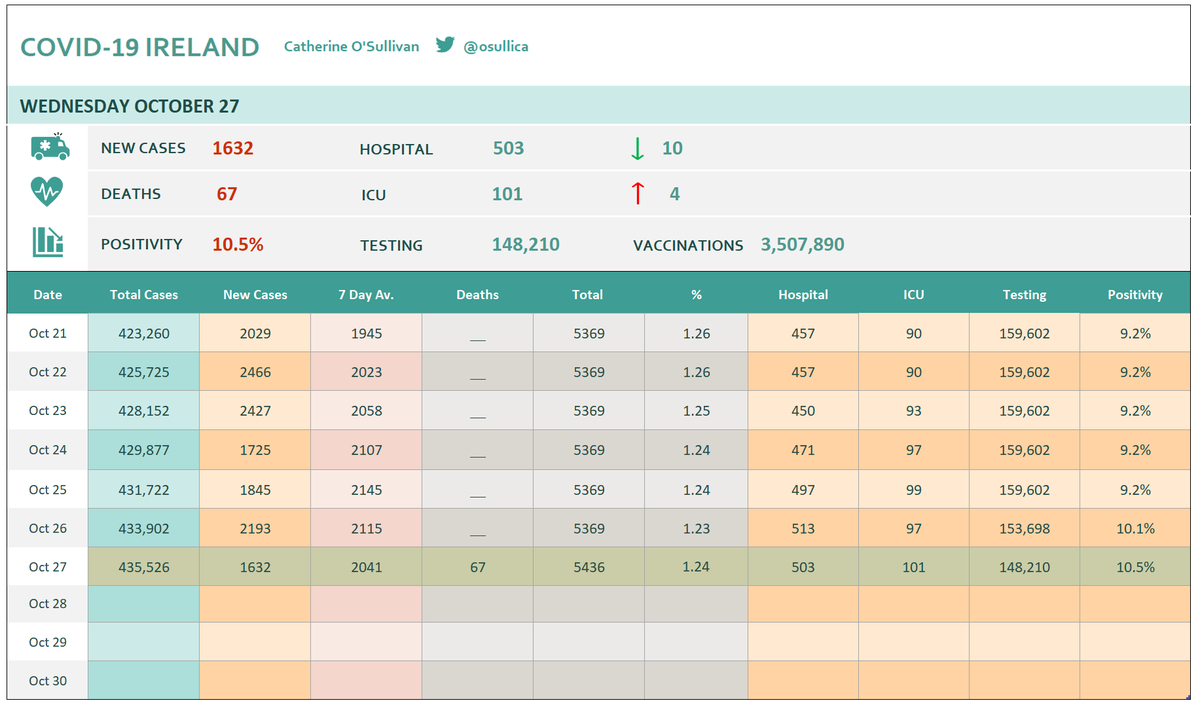Image resolution: width=1200 pixels, height=705 pixels.
Task: Click the Oct 21 date cell
Action: 47,333
